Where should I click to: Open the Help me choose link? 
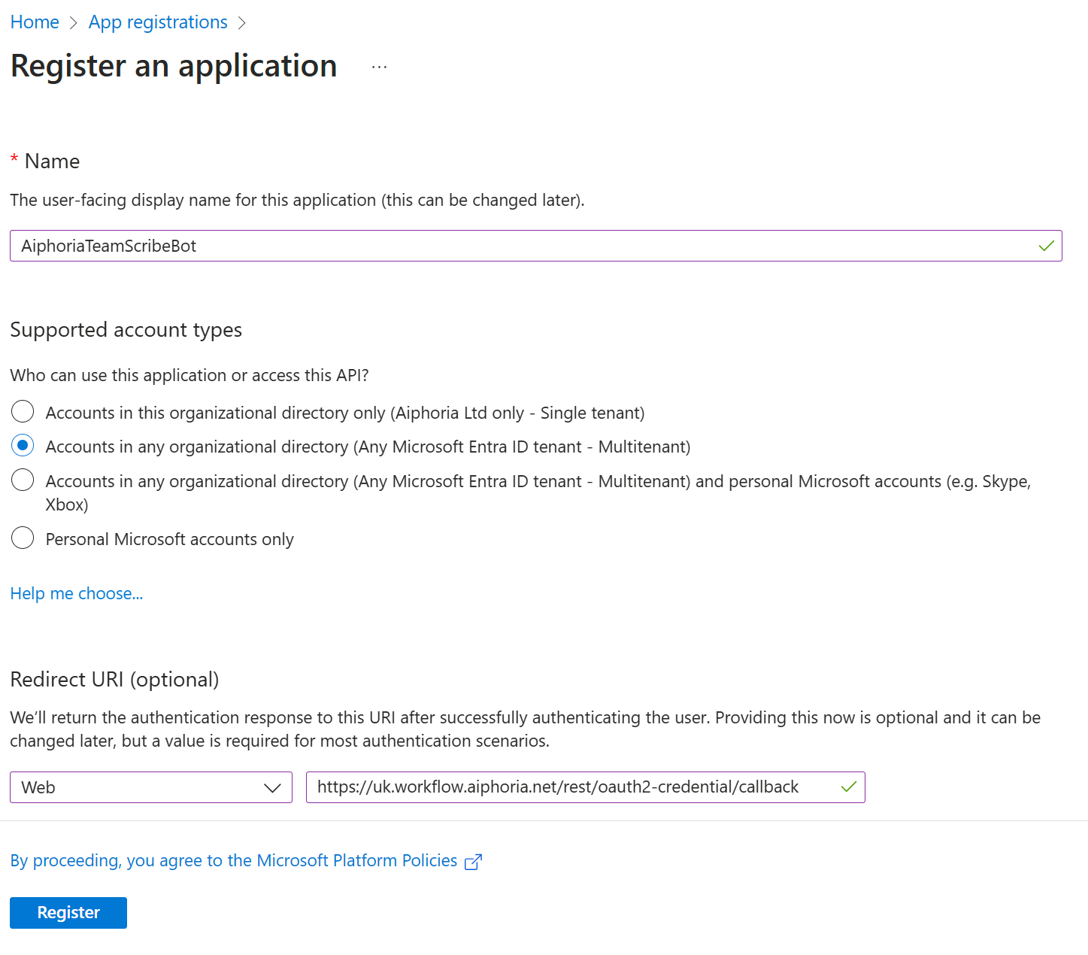click(x=76, y=592)
